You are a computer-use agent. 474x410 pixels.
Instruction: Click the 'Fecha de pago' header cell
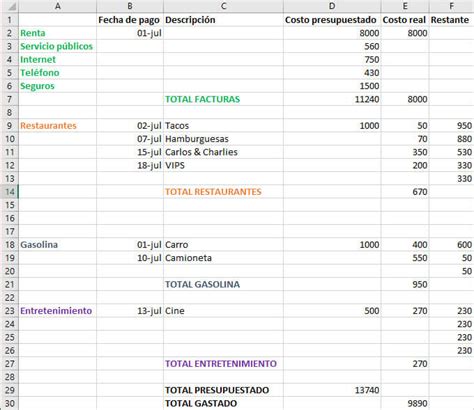(130, 20)
